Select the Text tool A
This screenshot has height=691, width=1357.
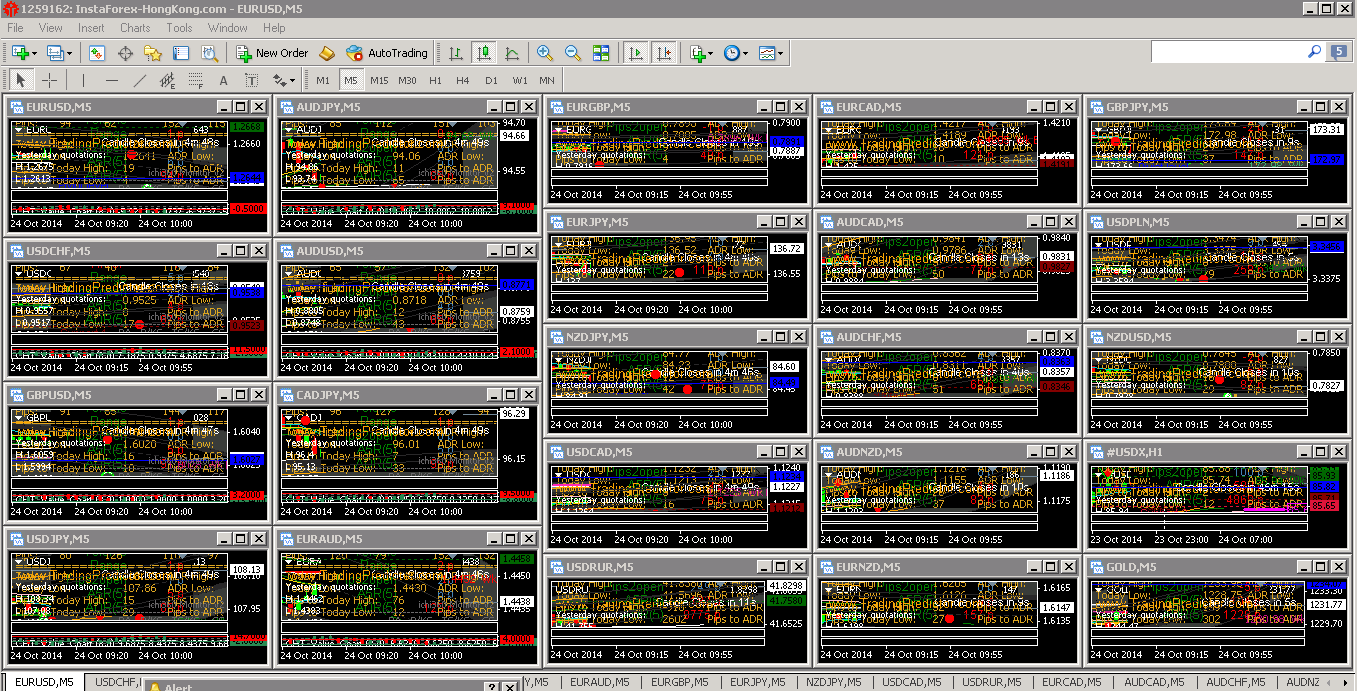point(223,80)
